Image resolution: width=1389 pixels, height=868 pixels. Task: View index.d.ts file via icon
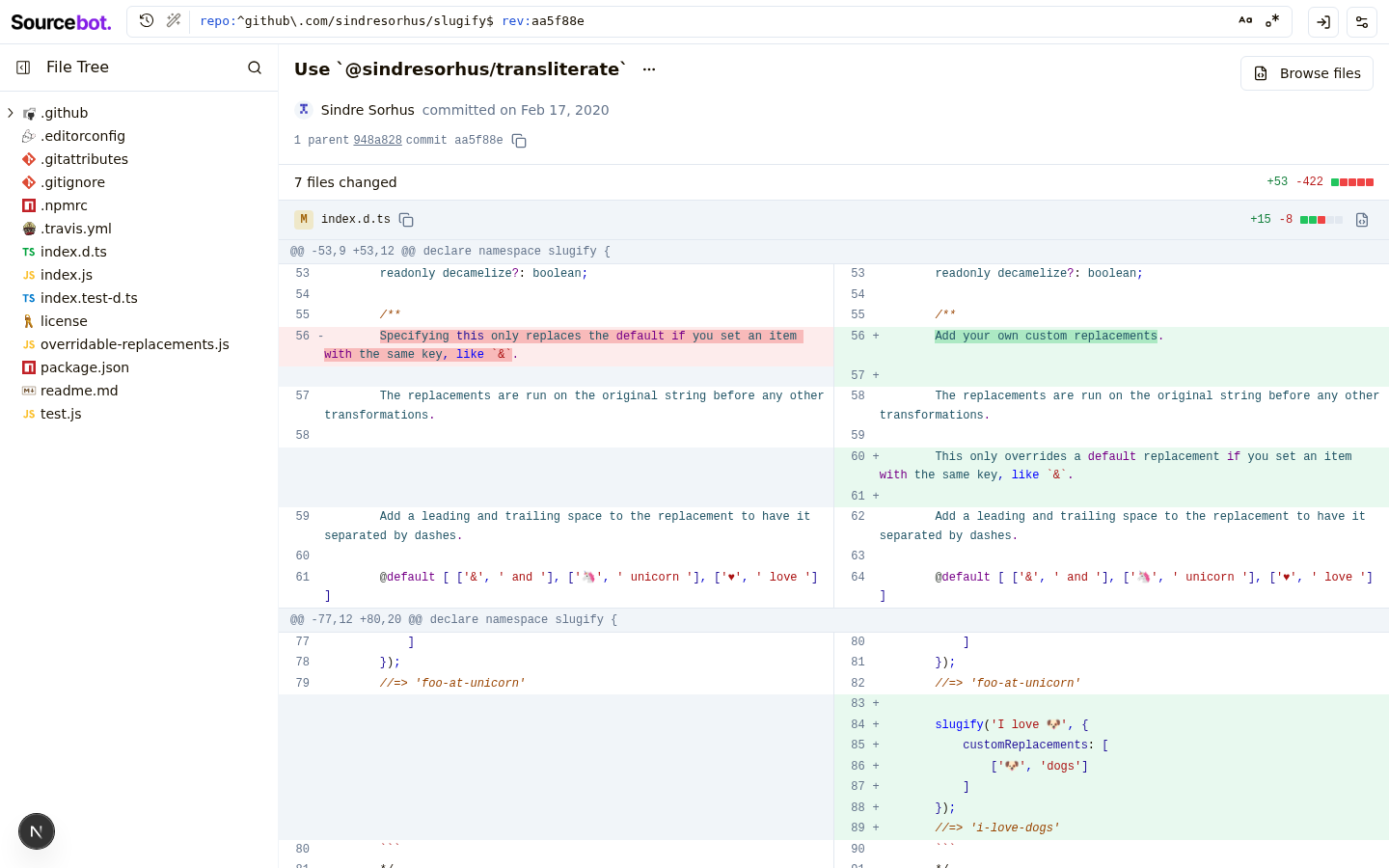coord(1362,220)
